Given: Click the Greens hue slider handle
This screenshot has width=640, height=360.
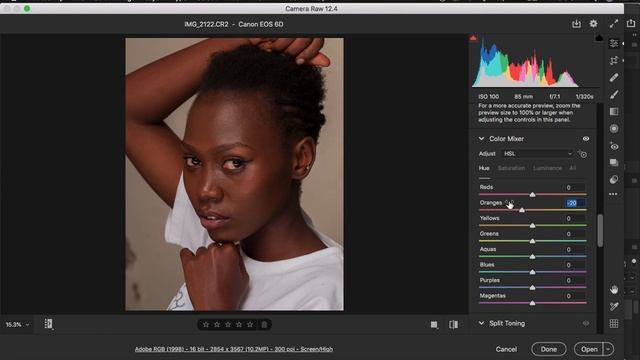Looking at the screenshot, I should click(532, 241).
